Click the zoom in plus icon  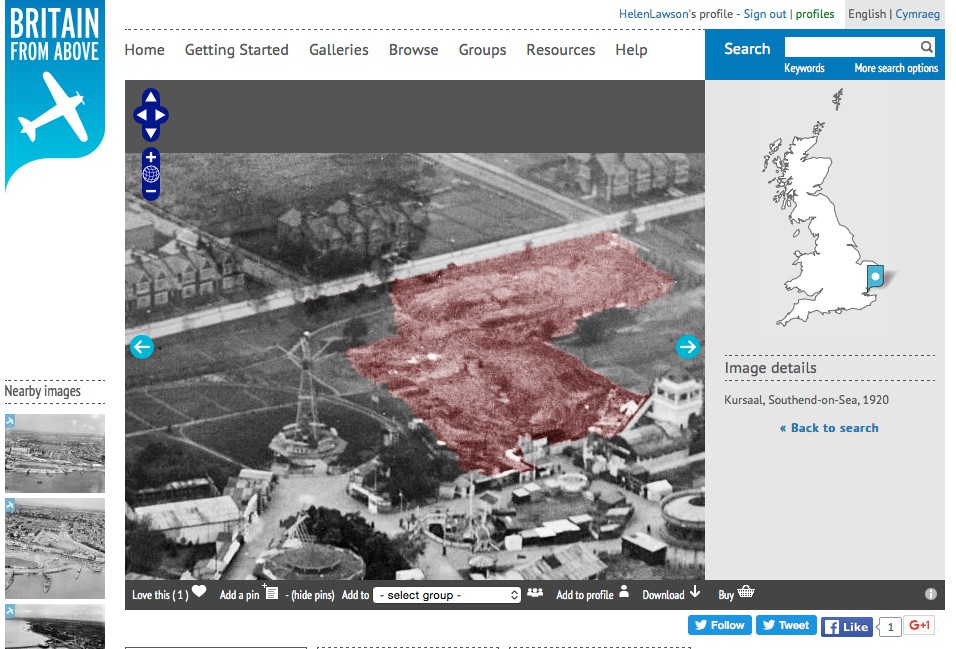(x=151, y=158)
